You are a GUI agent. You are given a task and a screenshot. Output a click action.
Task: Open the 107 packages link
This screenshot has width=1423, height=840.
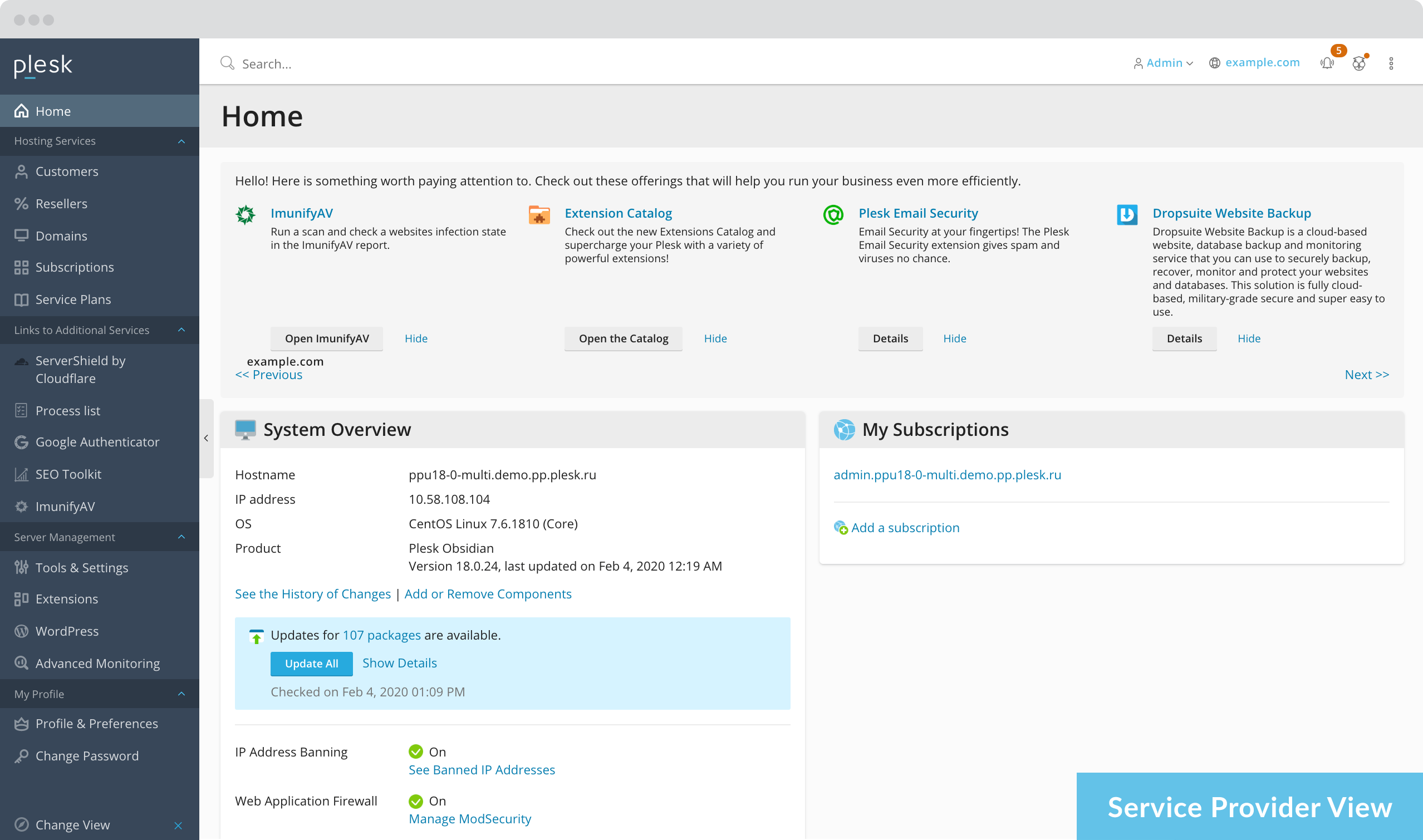[x=381, y=635]
